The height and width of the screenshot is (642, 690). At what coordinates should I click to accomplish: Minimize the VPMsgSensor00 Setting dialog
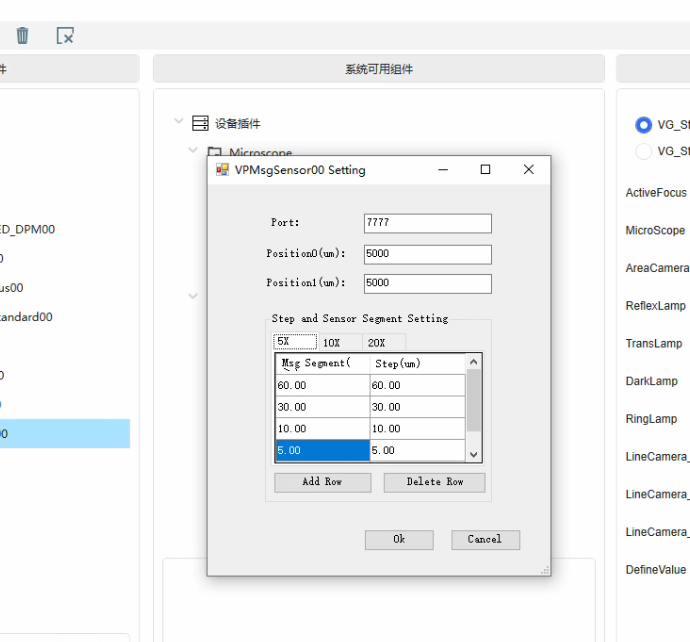pyautogui.click(x=442, y=170)
